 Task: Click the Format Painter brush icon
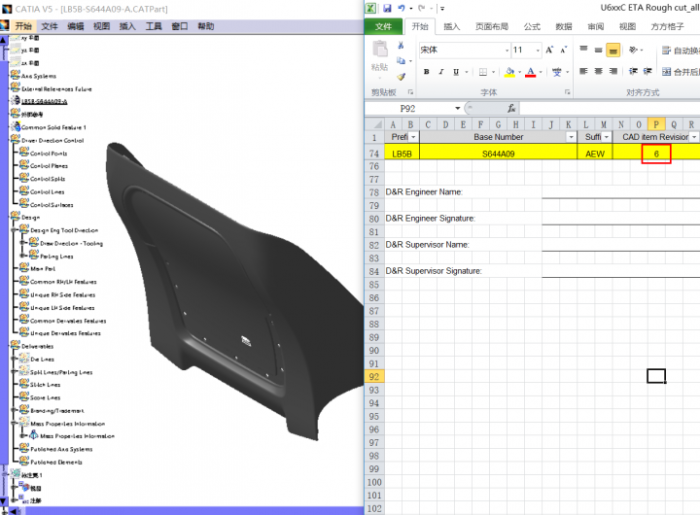(402, 77)
